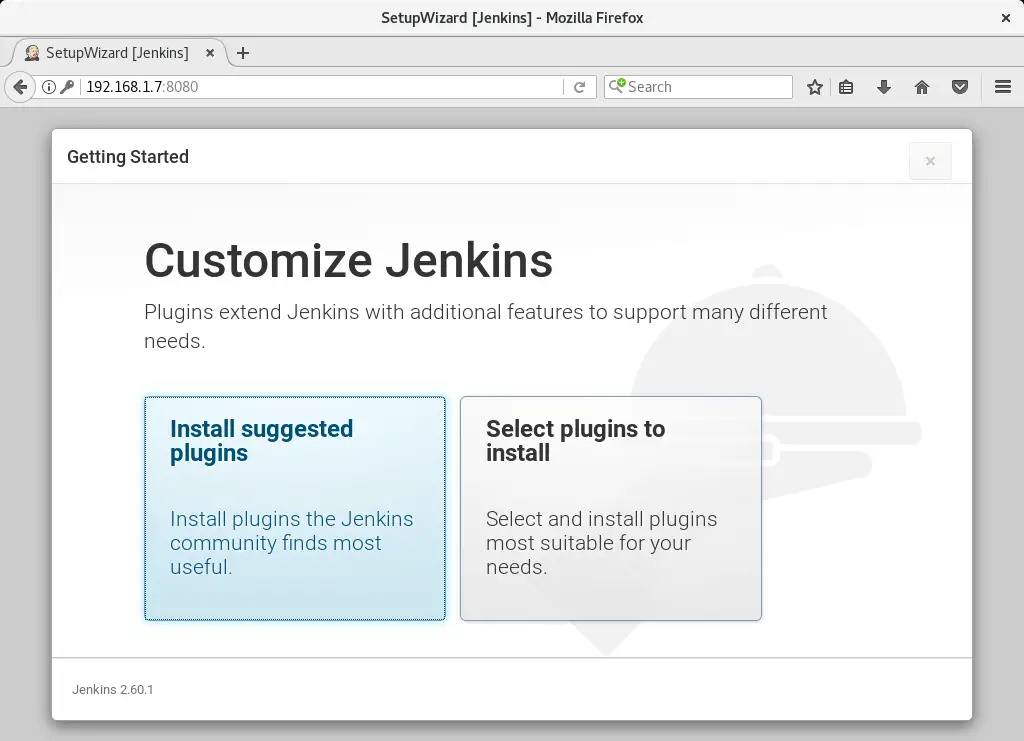Open the downloads arrow icon
Screen dimensions: 1024x741
pos(884,87)
